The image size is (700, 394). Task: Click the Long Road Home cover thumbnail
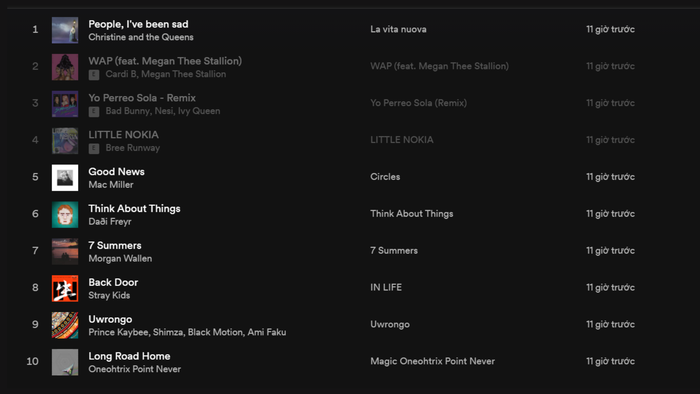[x=65, y=362]
